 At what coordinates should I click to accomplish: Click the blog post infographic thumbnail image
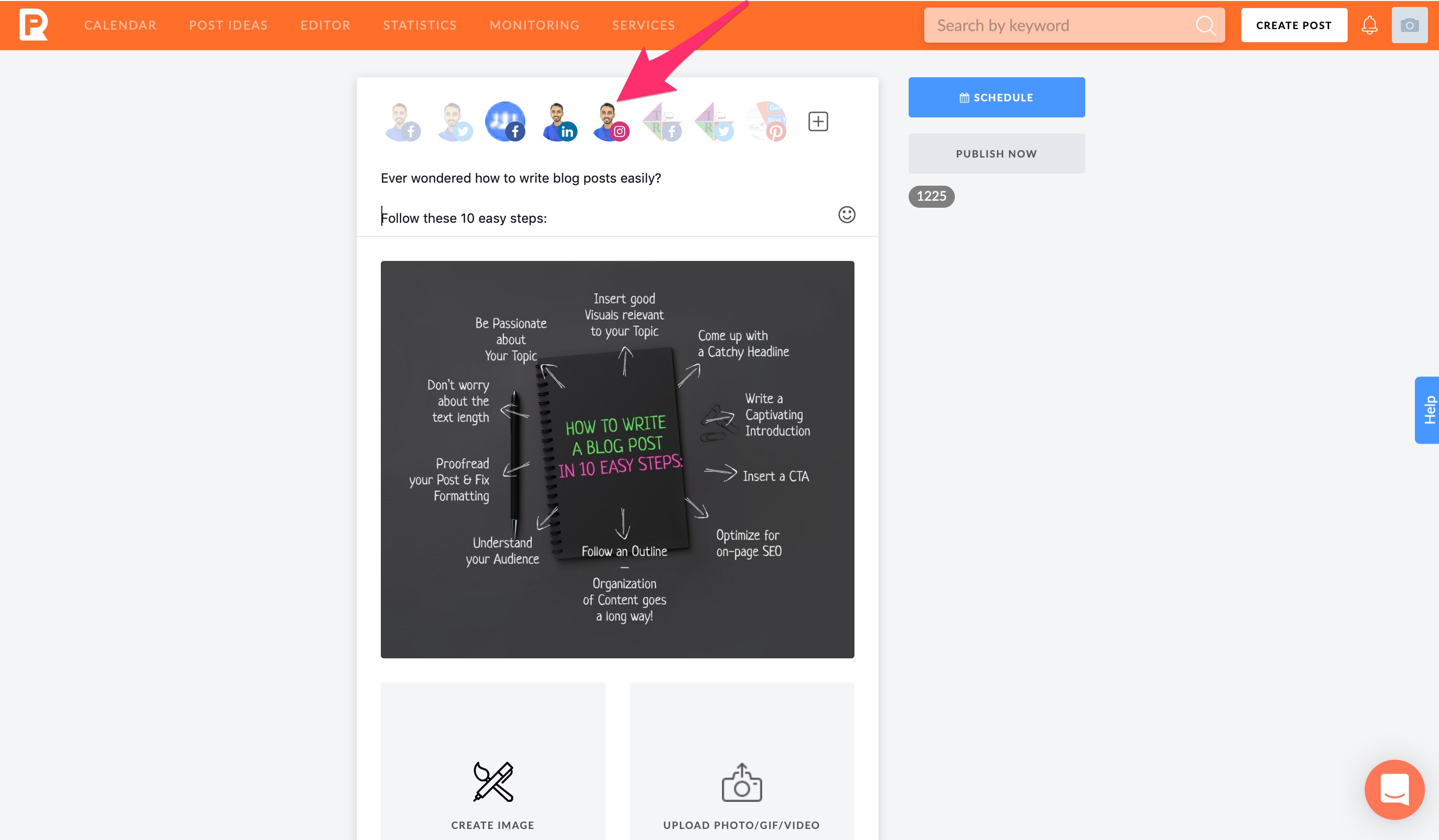[617, 459]
